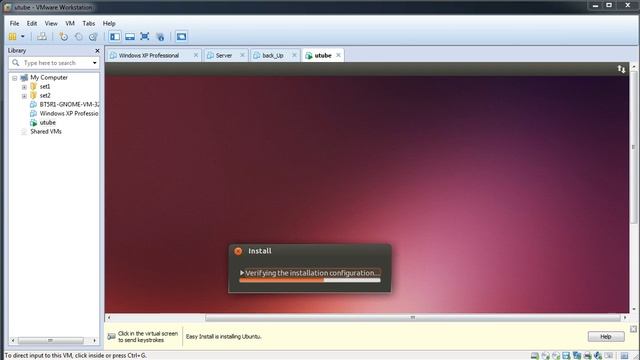640x360 pixels.
Task: Click the yellow power/suspend toolbar icon
Action: click(12, 37)
